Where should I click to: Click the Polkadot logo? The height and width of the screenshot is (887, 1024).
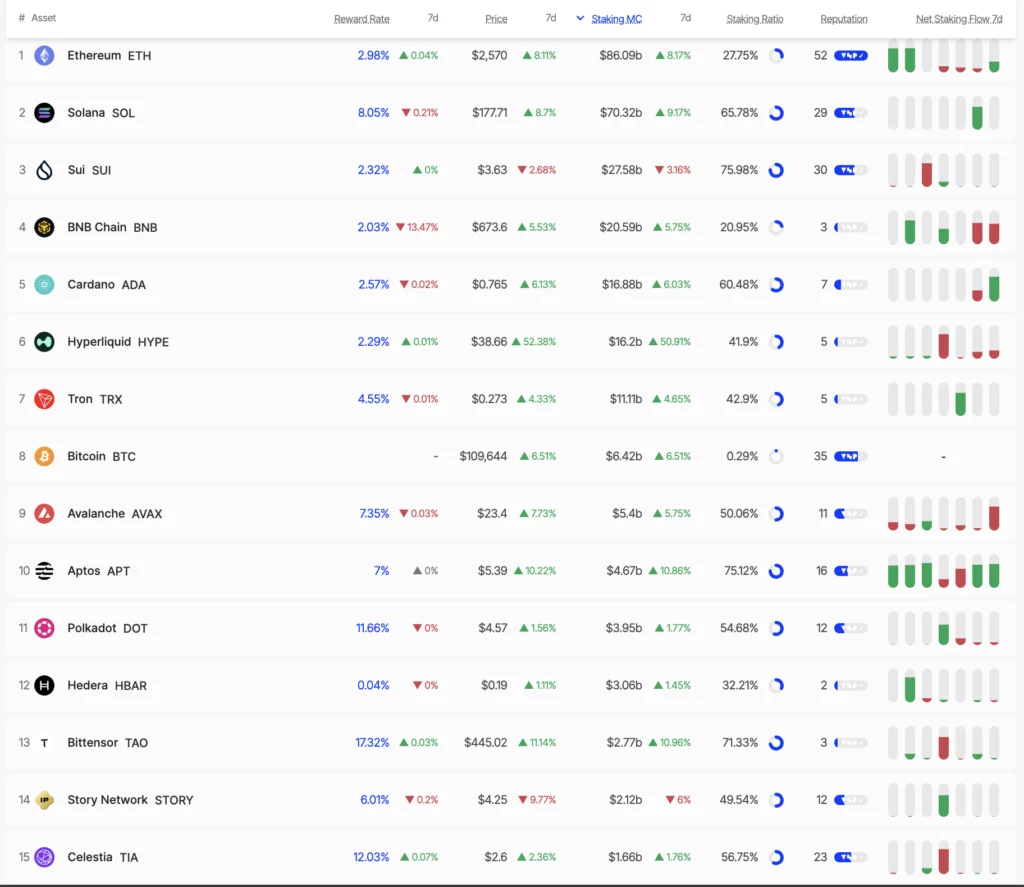(44, 628)
